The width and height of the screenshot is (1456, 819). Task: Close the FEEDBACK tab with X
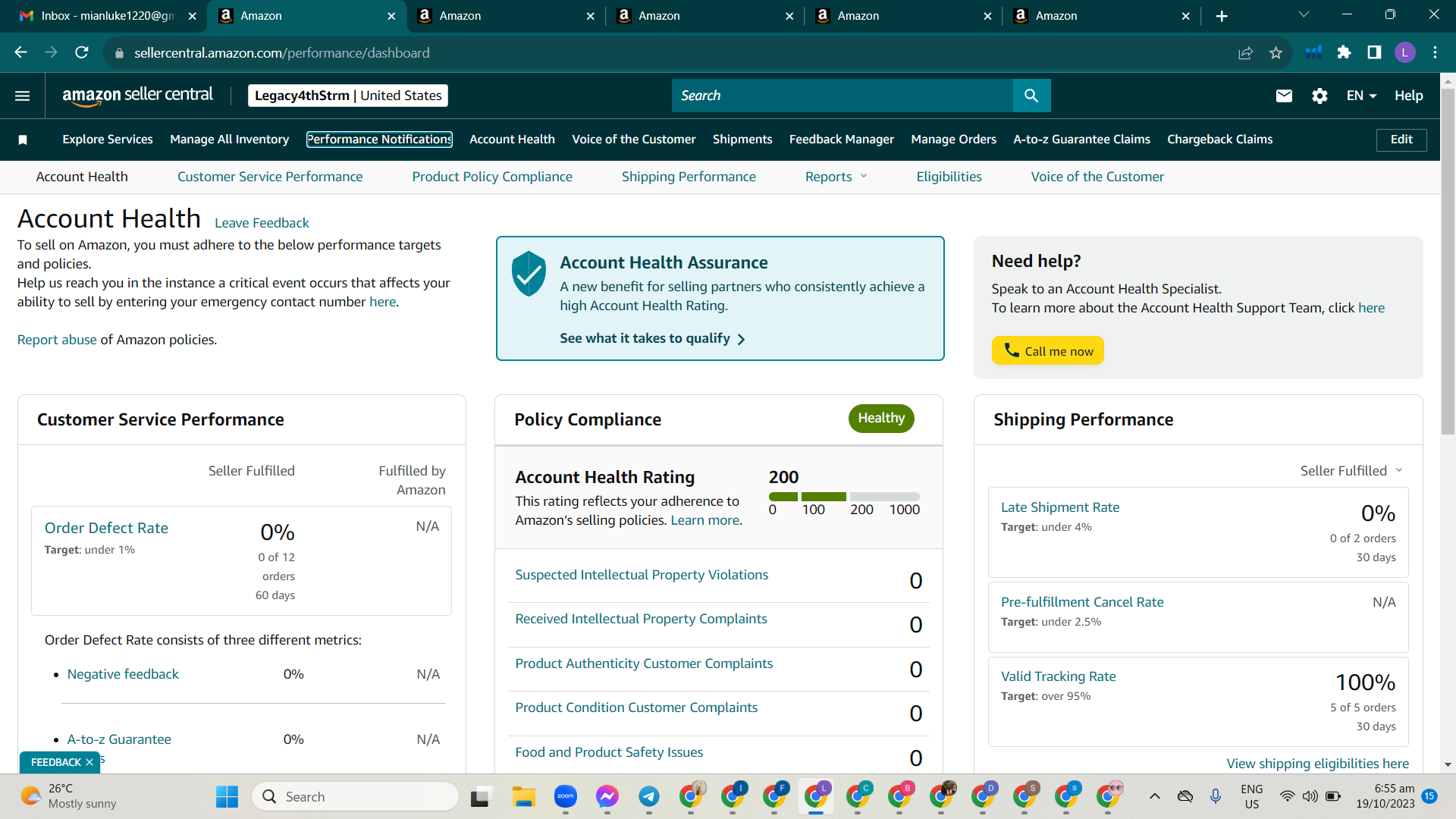pyautogui.click(x=89, y=762)
